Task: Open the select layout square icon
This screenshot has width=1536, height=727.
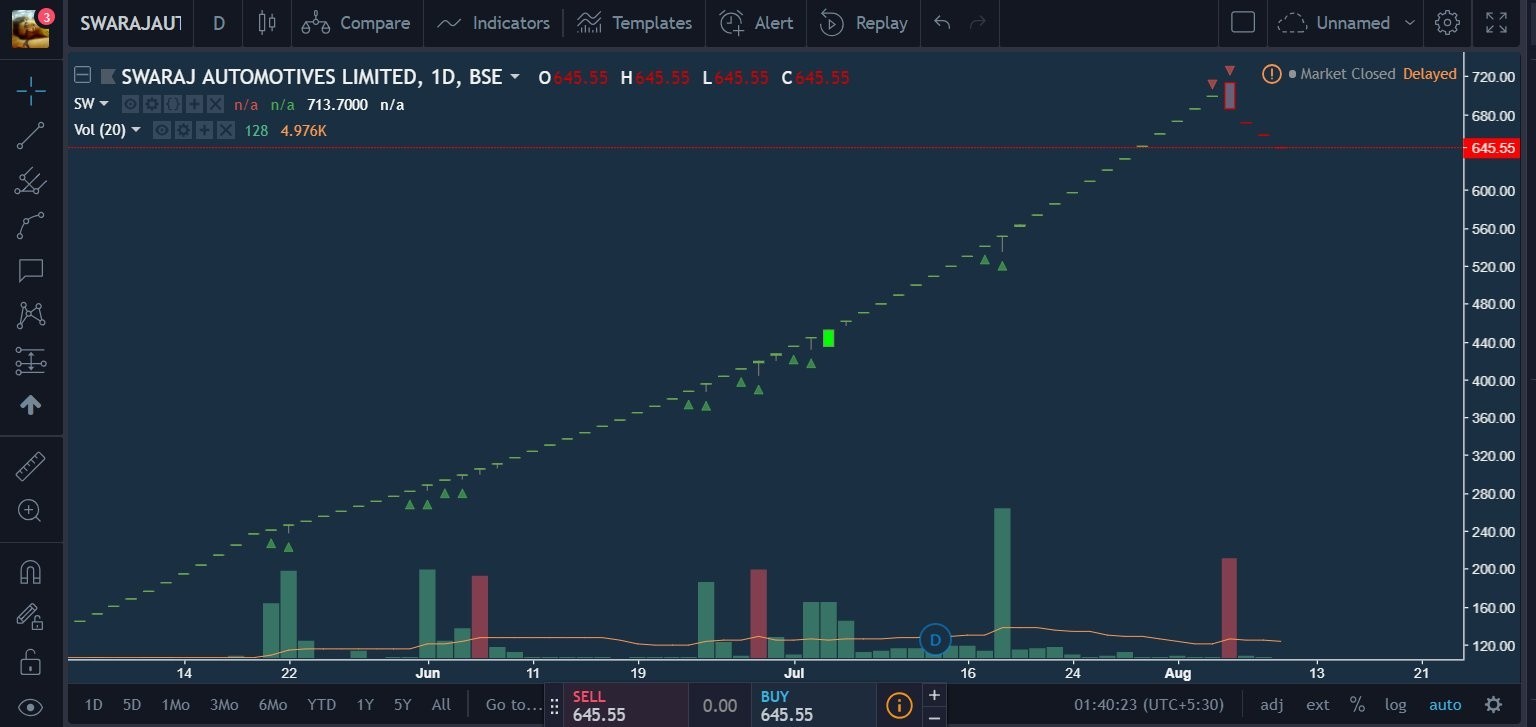Action: (x=1243, y=23)
